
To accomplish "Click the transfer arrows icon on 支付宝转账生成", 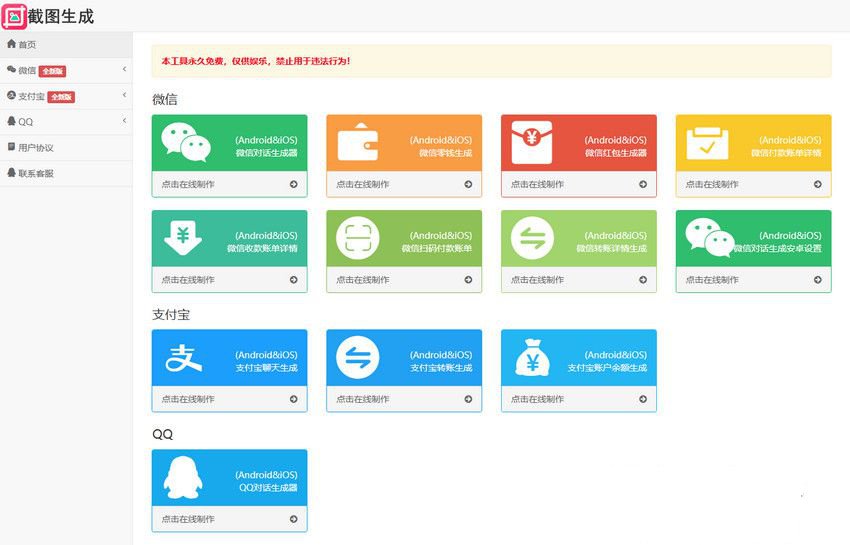I will pyautogui.click(x=358, y=357).
